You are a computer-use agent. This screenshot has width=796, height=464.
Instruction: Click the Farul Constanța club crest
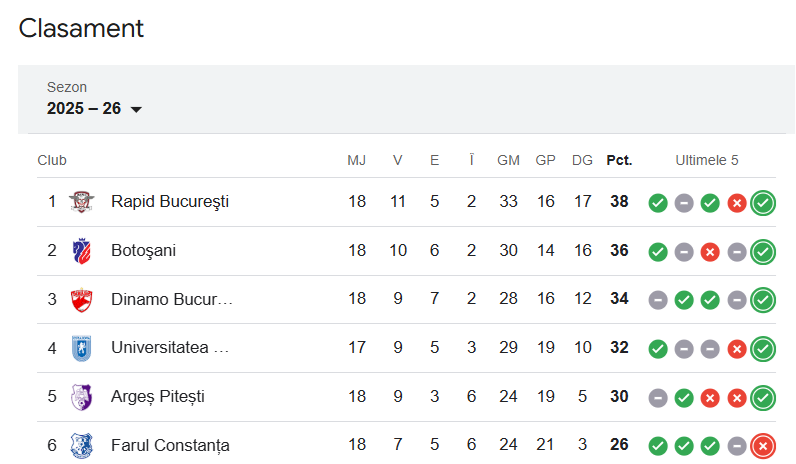pos(81,445)
